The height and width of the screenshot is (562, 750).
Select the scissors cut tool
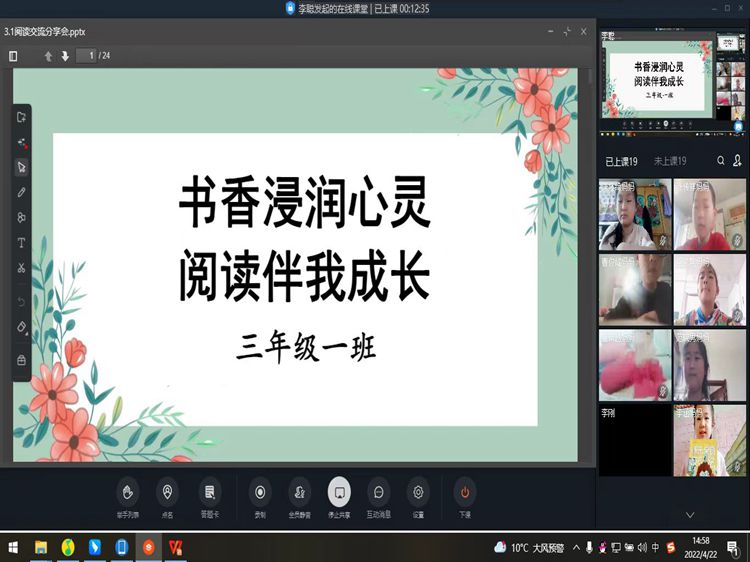21,268
